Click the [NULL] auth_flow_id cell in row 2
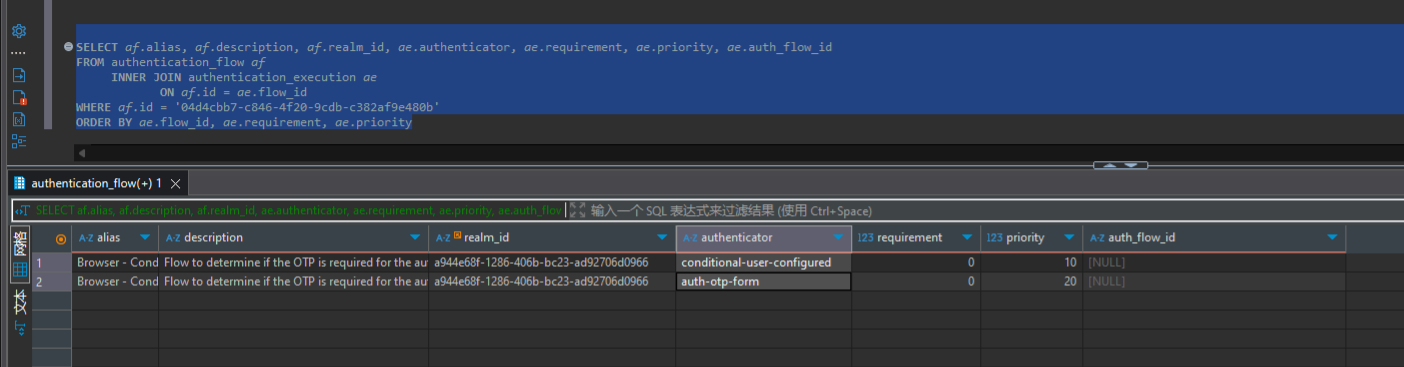 click(x=1214, y=282)
